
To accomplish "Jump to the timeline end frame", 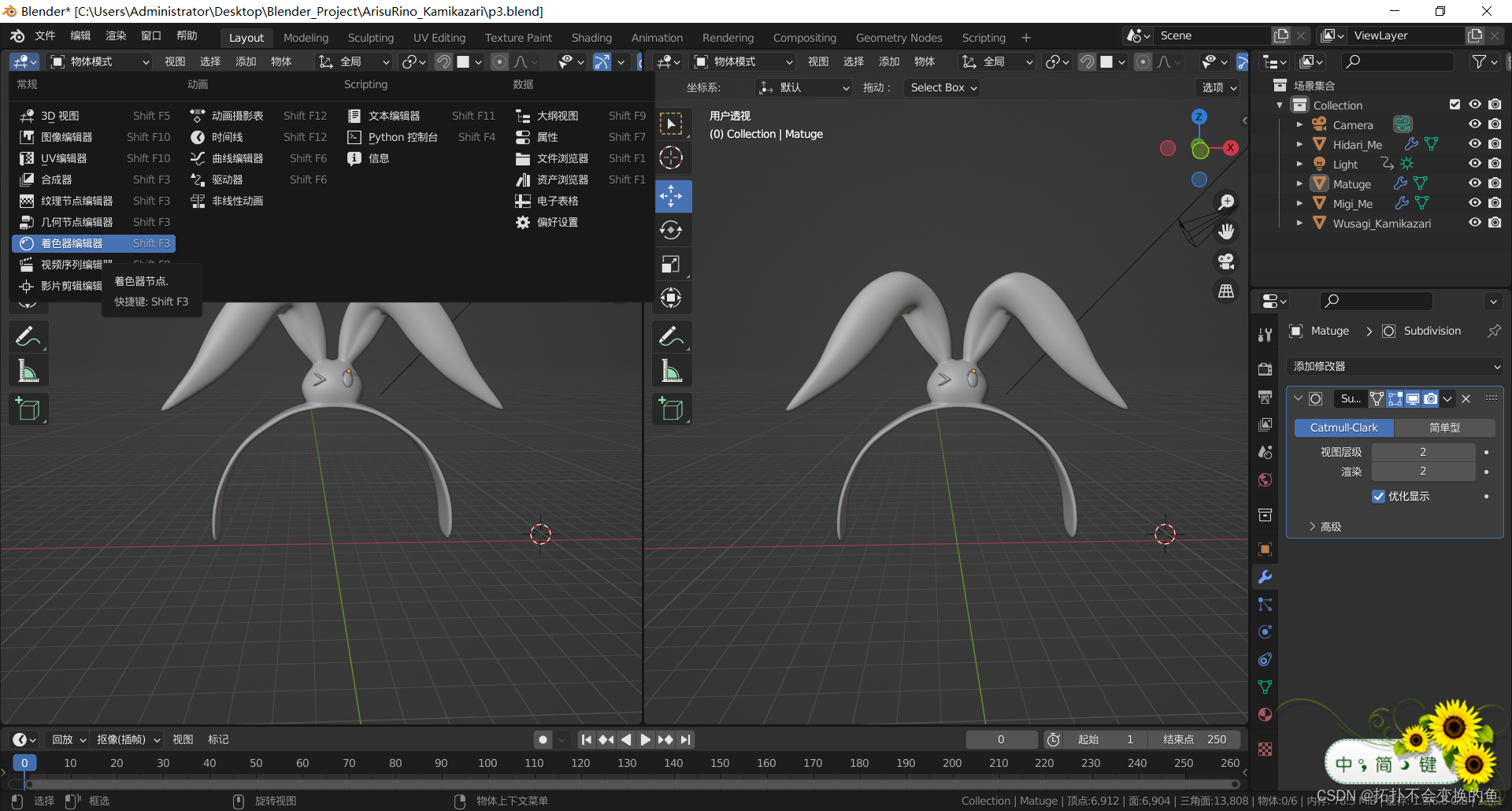I will pos(686,739).
